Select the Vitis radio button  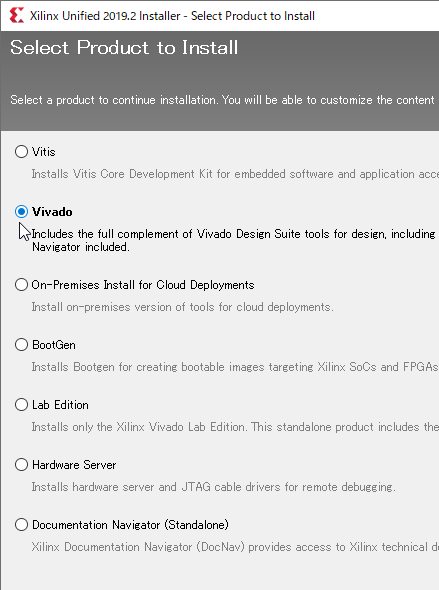[x=21, y=152]
